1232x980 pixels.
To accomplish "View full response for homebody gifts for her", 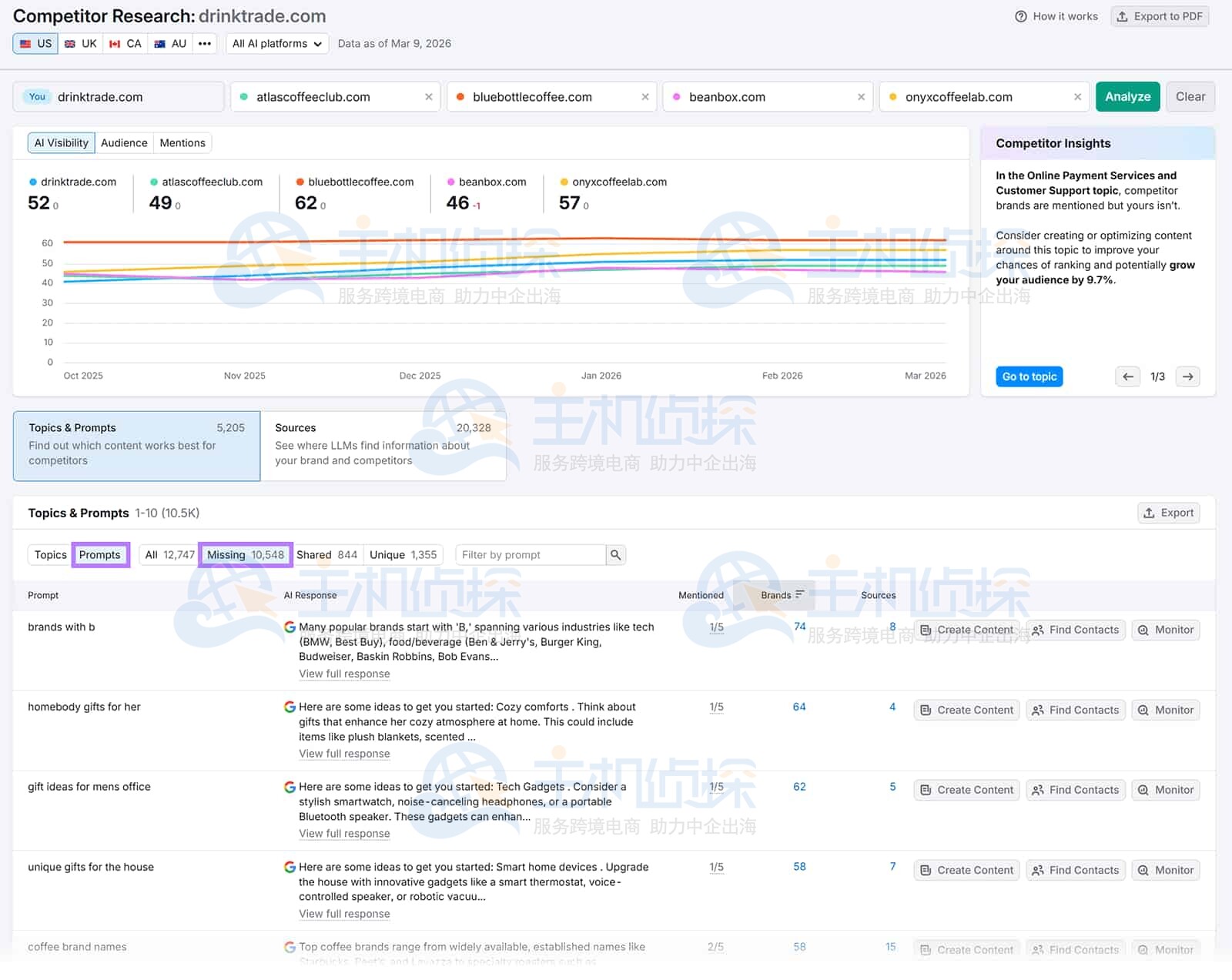I will point(344,754).
